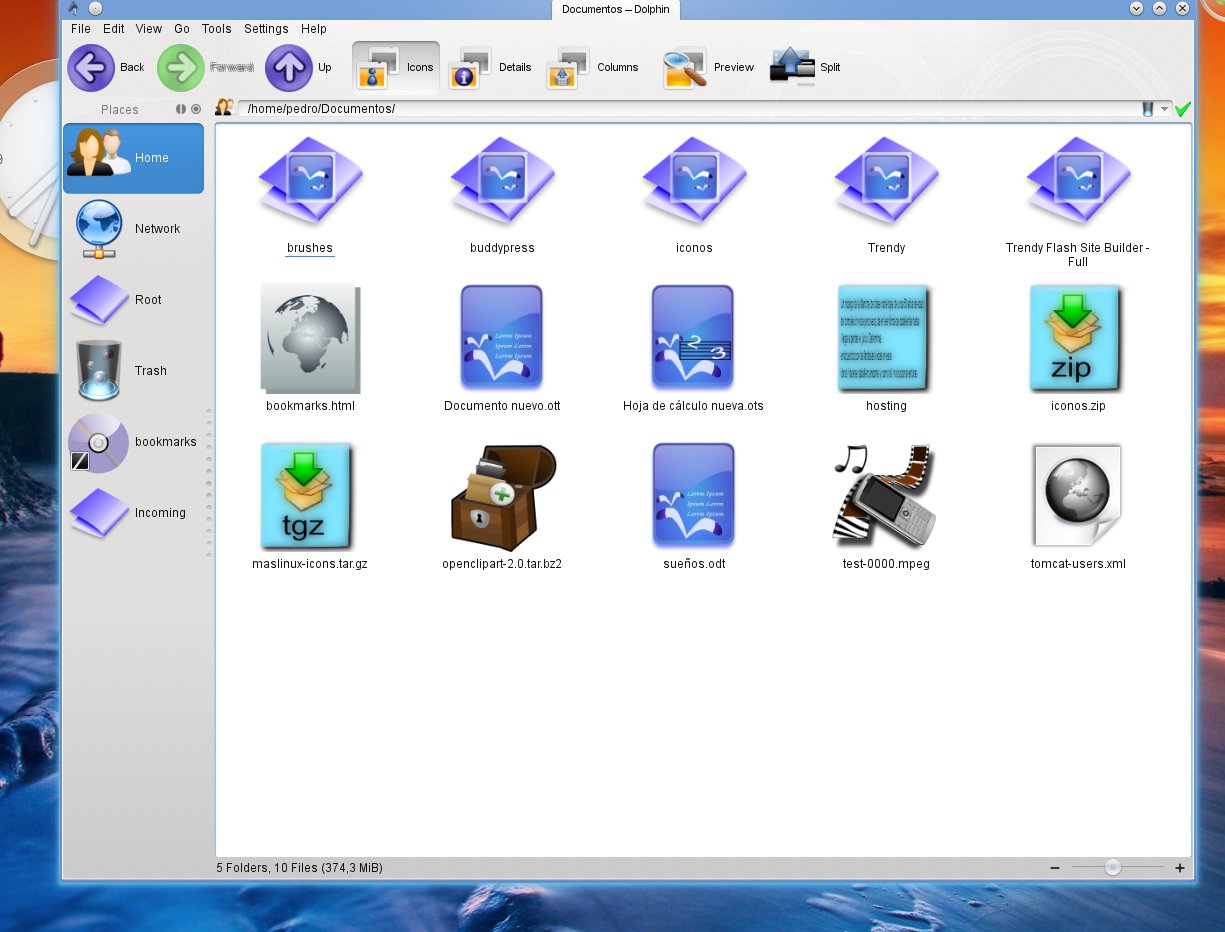Select the buddypress folder
The image size is (1225, 932).
(x=502, y=180)
